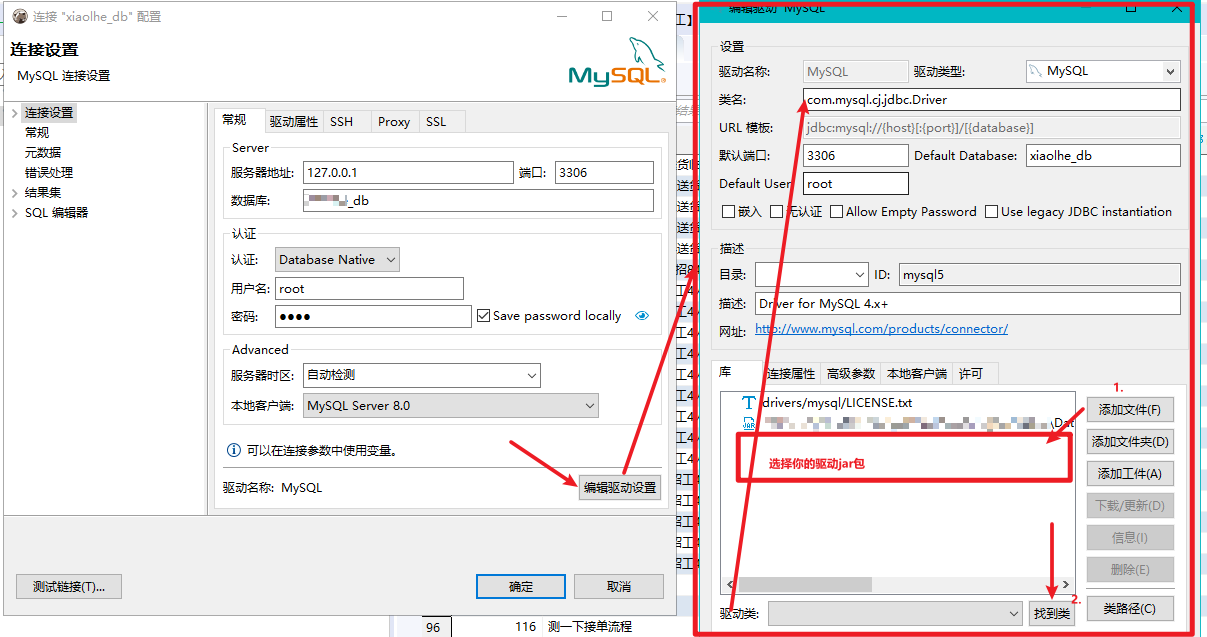Image resolution: width=1207 pixels, height=637 pixels.
Task: Expand the 结果集 tree node
Action: coord(14,193)
